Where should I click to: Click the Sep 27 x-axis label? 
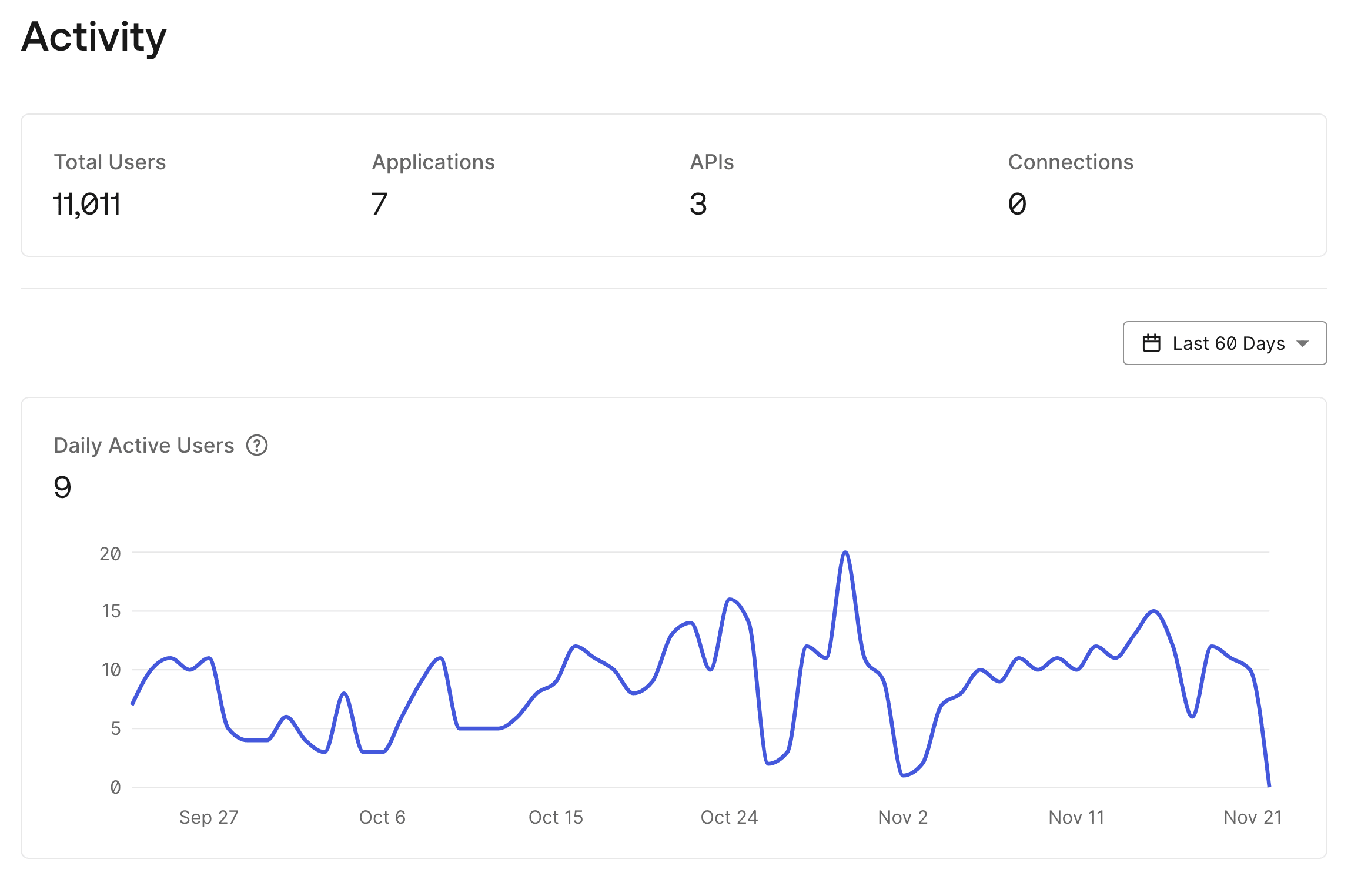click(x=209, y=817)
